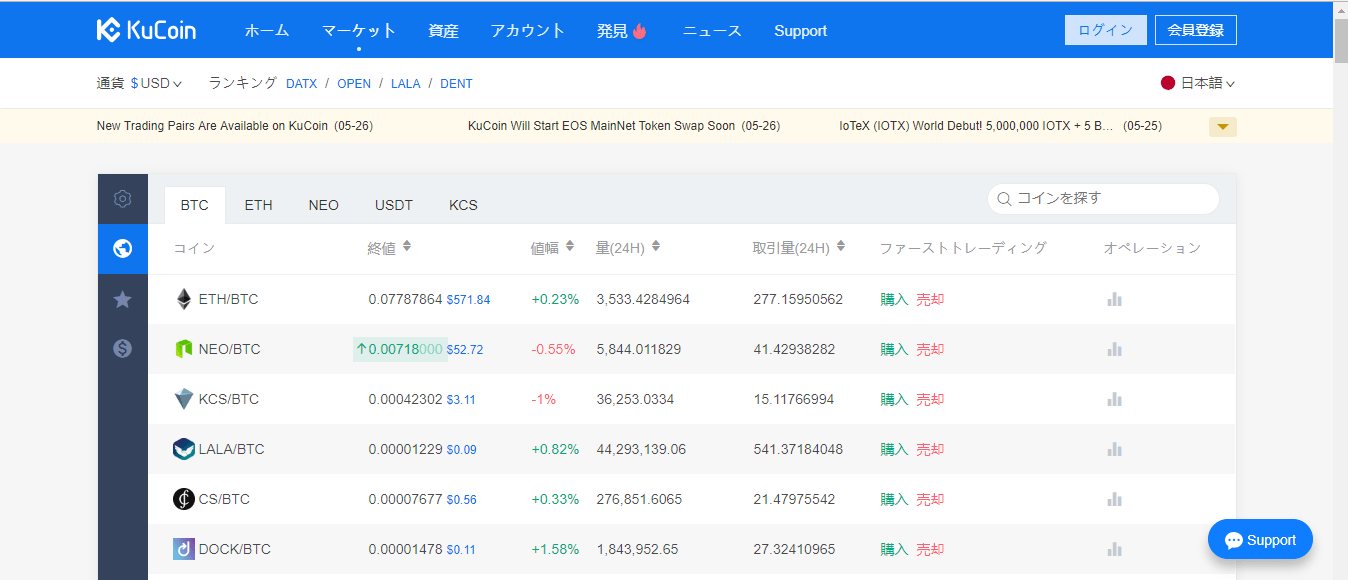This screenshot has width=1348, height=580.
Task: Open the DATX ranking link
Action: click(x=301, y=84)
